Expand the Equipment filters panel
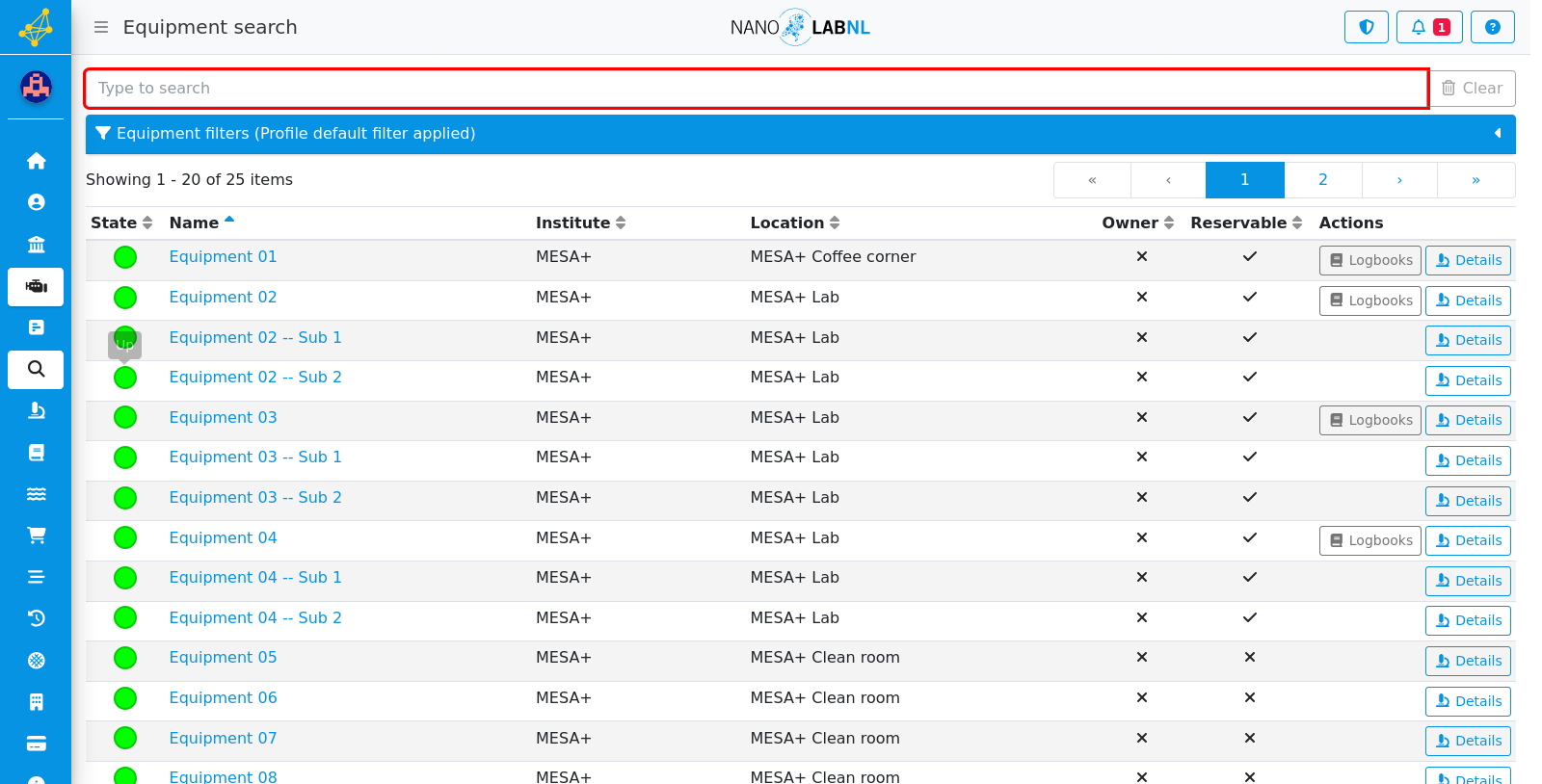The width and height of the screenshot is (1542, 784). tap(800, 134)
